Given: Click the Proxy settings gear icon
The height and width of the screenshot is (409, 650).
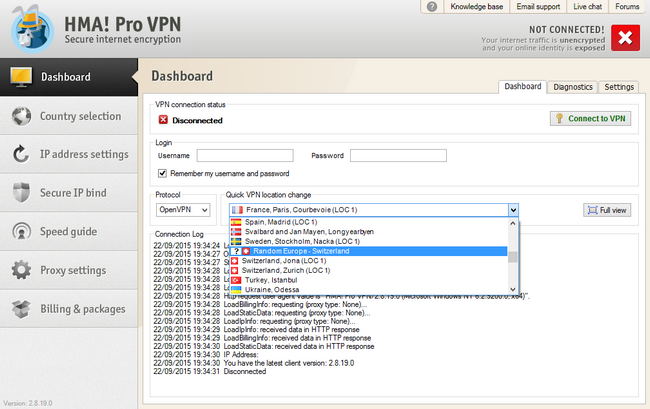Looking at the screenshot, I should [x=21, y=270].
